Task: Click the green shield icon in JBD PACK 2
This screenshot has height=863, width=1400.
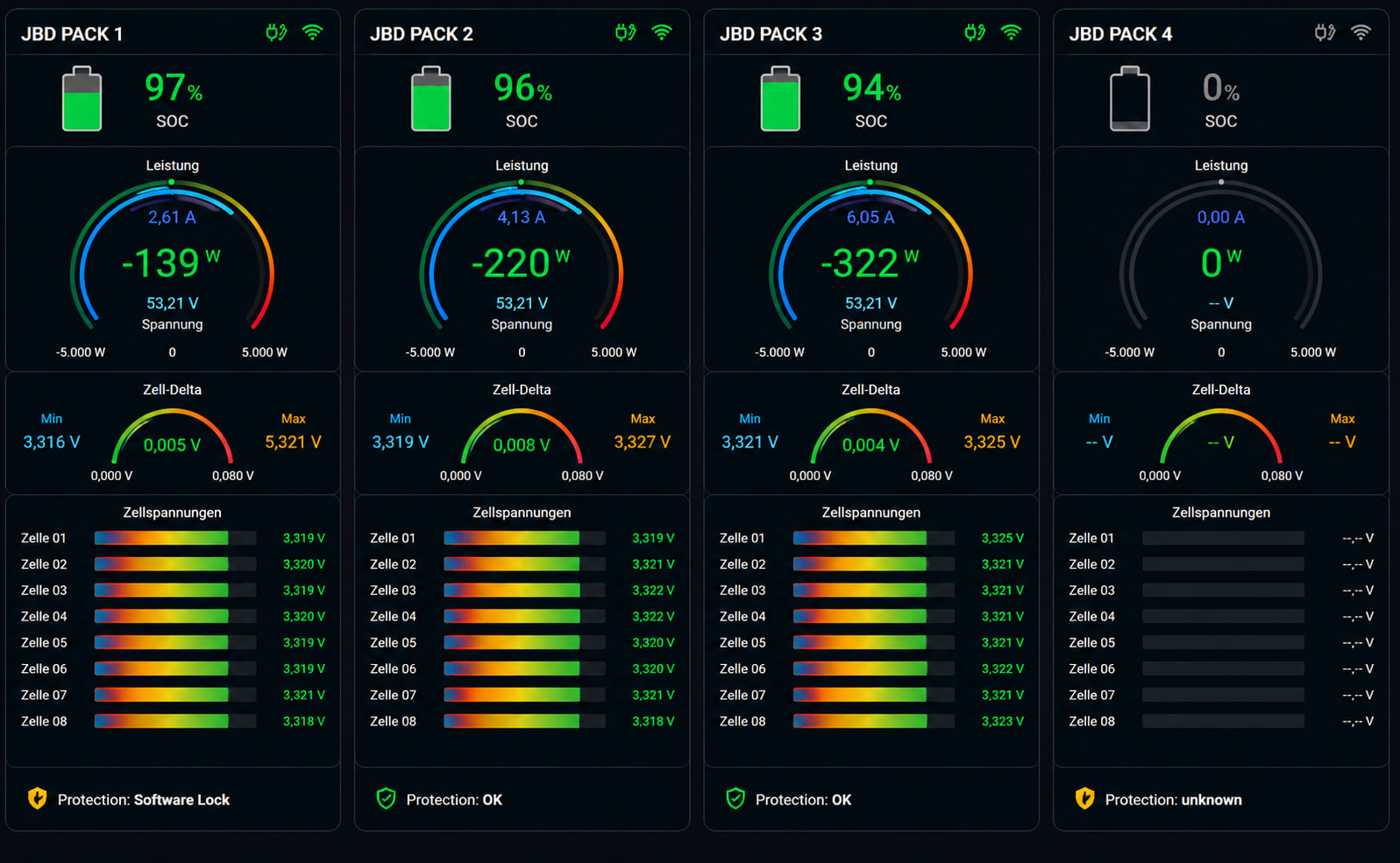Action: pos(386,798)
